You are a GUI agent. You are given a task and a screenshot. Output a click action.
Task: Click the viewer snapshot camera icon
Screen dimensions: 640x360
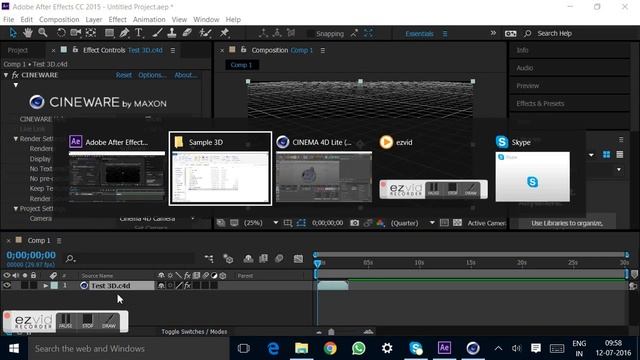click(x=354, y=223)
